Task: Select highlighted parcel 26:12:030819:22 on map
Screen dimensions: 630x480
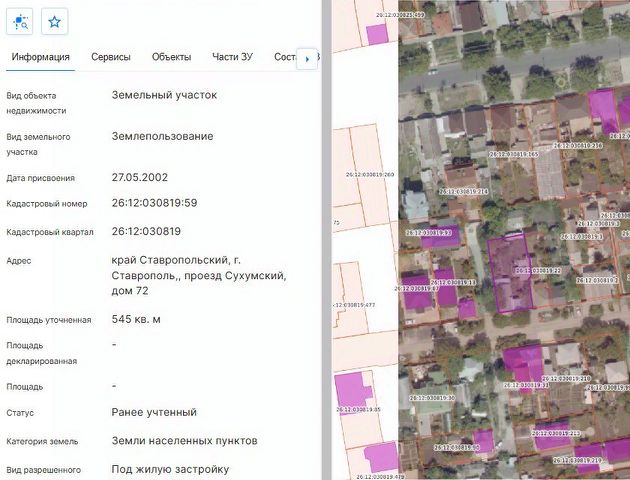Action: (510, 273)
